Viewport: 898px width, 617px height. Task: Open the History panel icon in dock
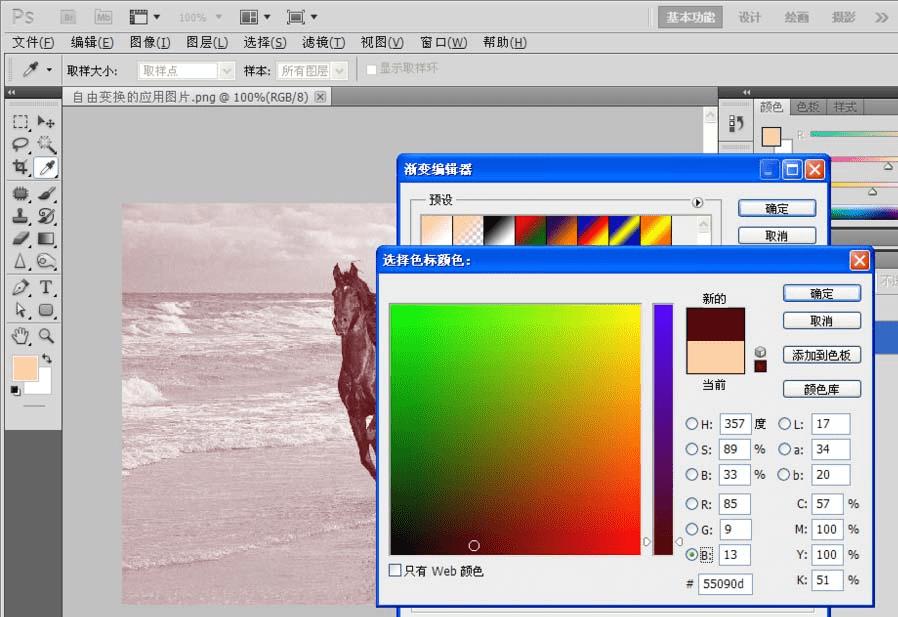[x=736, y=123]
